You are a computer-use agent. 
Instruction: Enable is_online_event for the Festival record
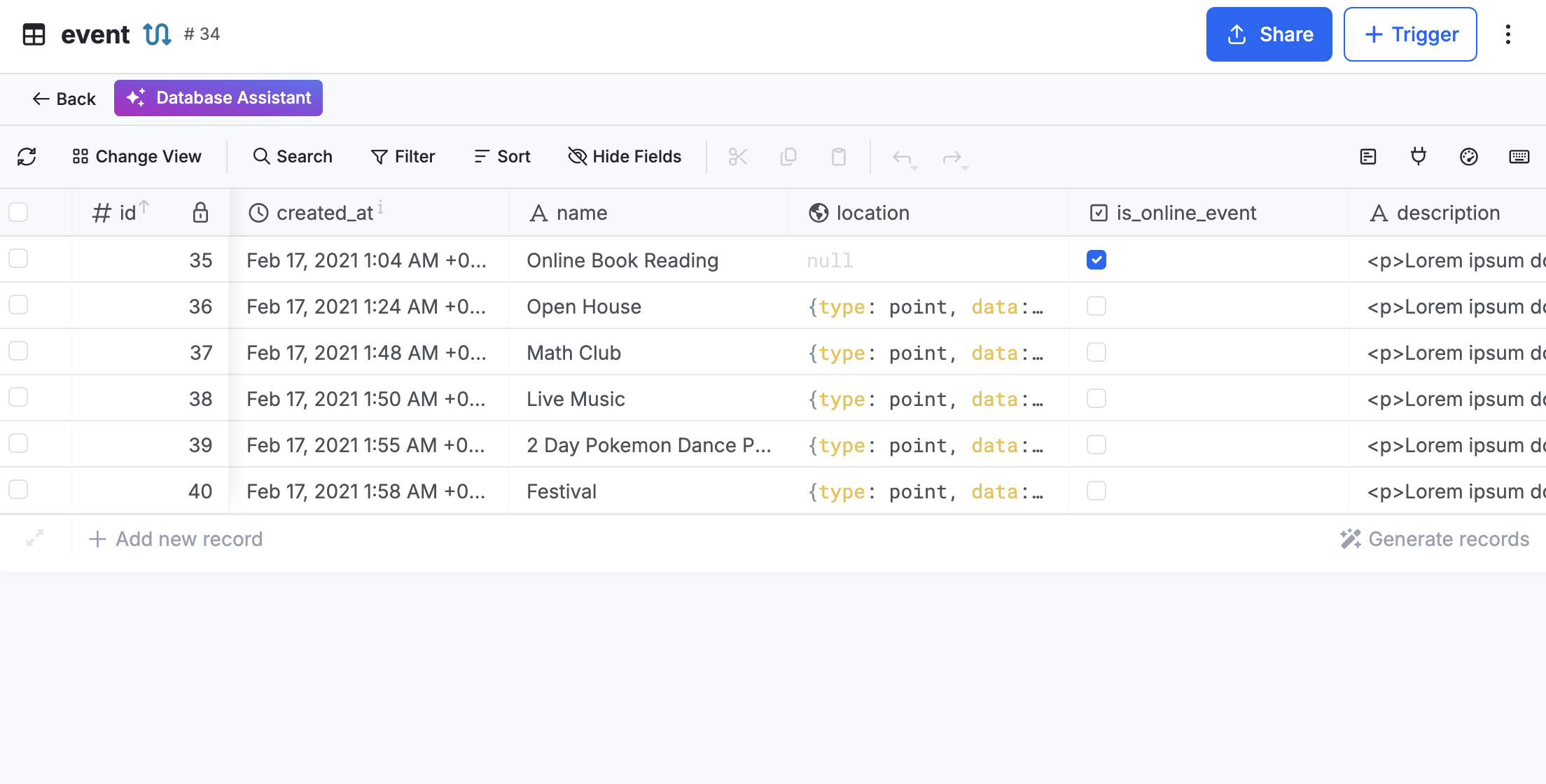tap(1096, 491)
